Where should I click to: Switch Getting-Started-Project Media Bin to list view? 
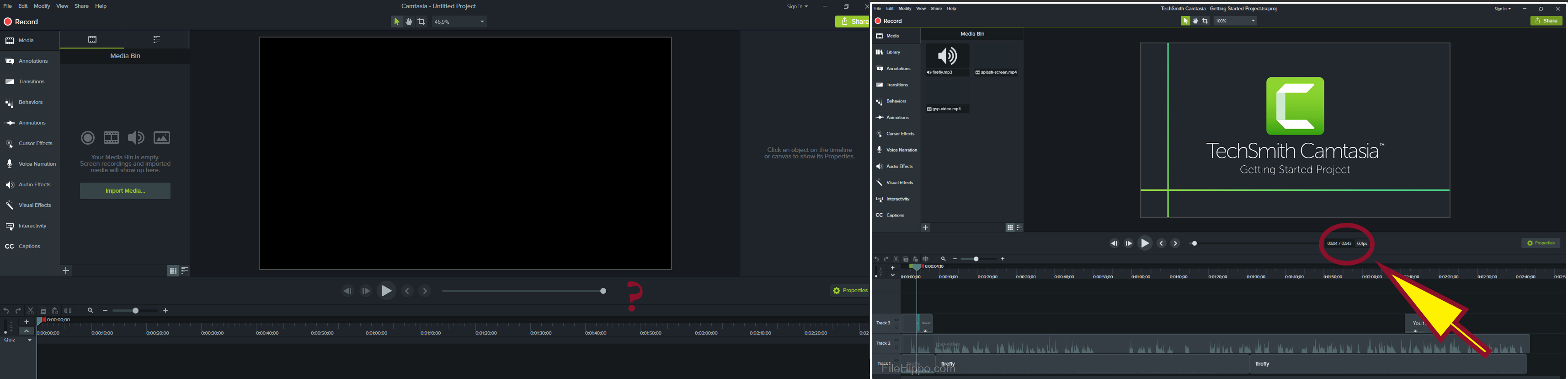coord(1019,227)
